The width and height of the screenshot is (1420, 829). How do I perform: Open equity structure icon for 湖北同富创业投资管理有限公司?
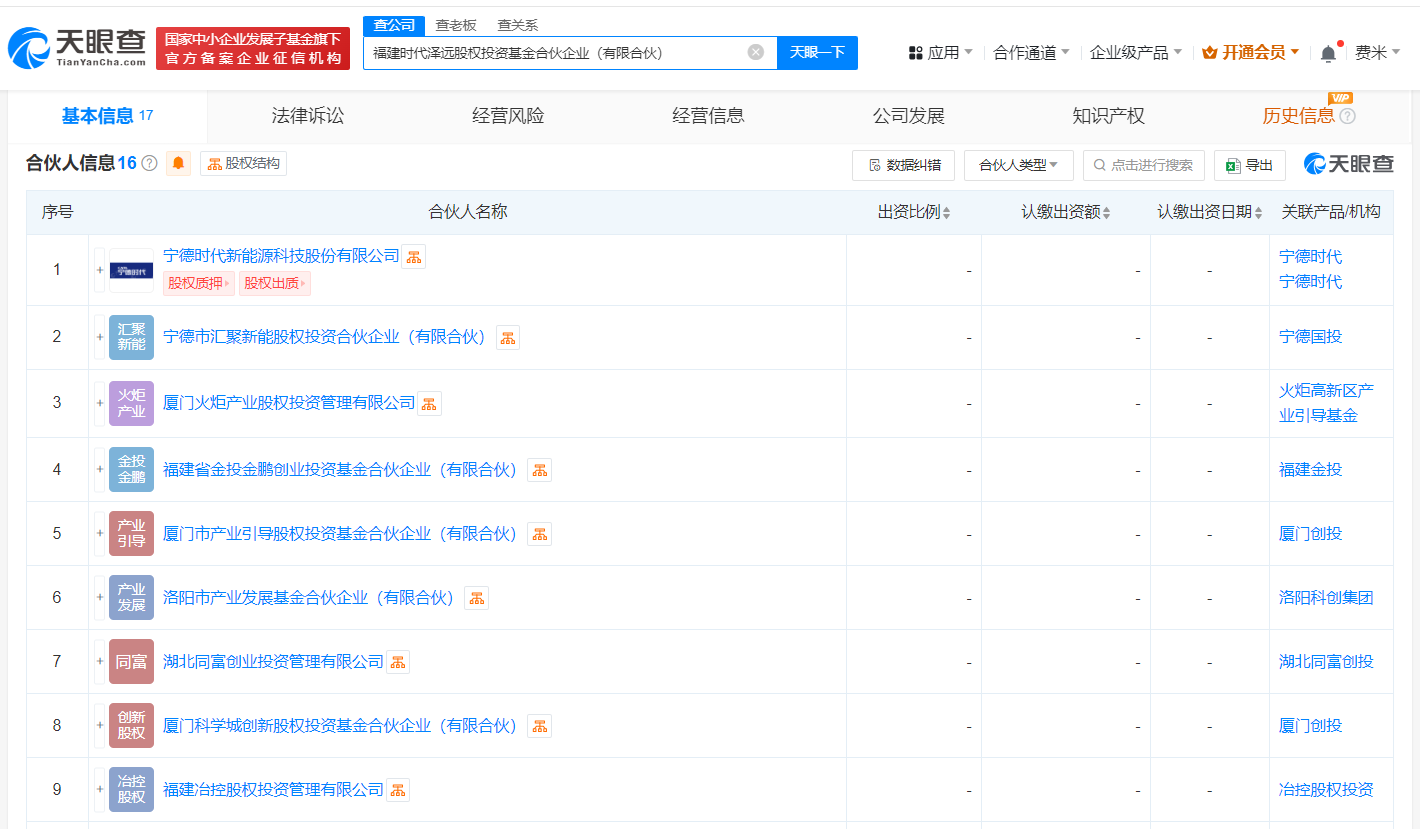click(x=398, y=662)
